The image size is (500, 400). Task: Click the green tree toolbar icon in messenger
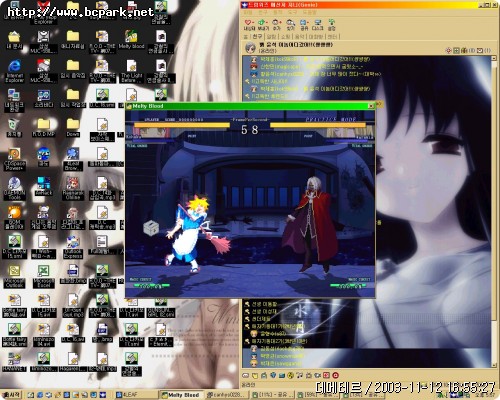pyautogui.click(x=331, y=25)
